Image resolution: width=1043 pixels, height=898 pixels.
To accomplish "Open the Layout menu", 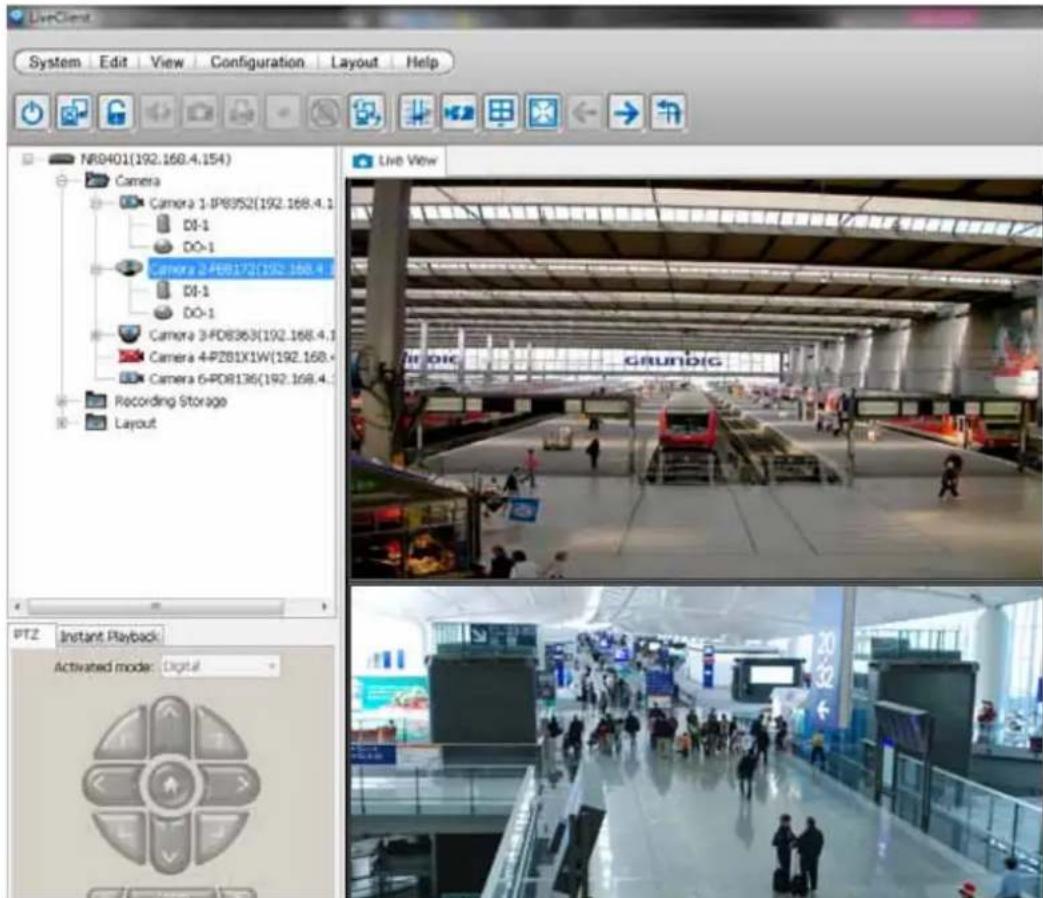I will click(x=355, y=62).
